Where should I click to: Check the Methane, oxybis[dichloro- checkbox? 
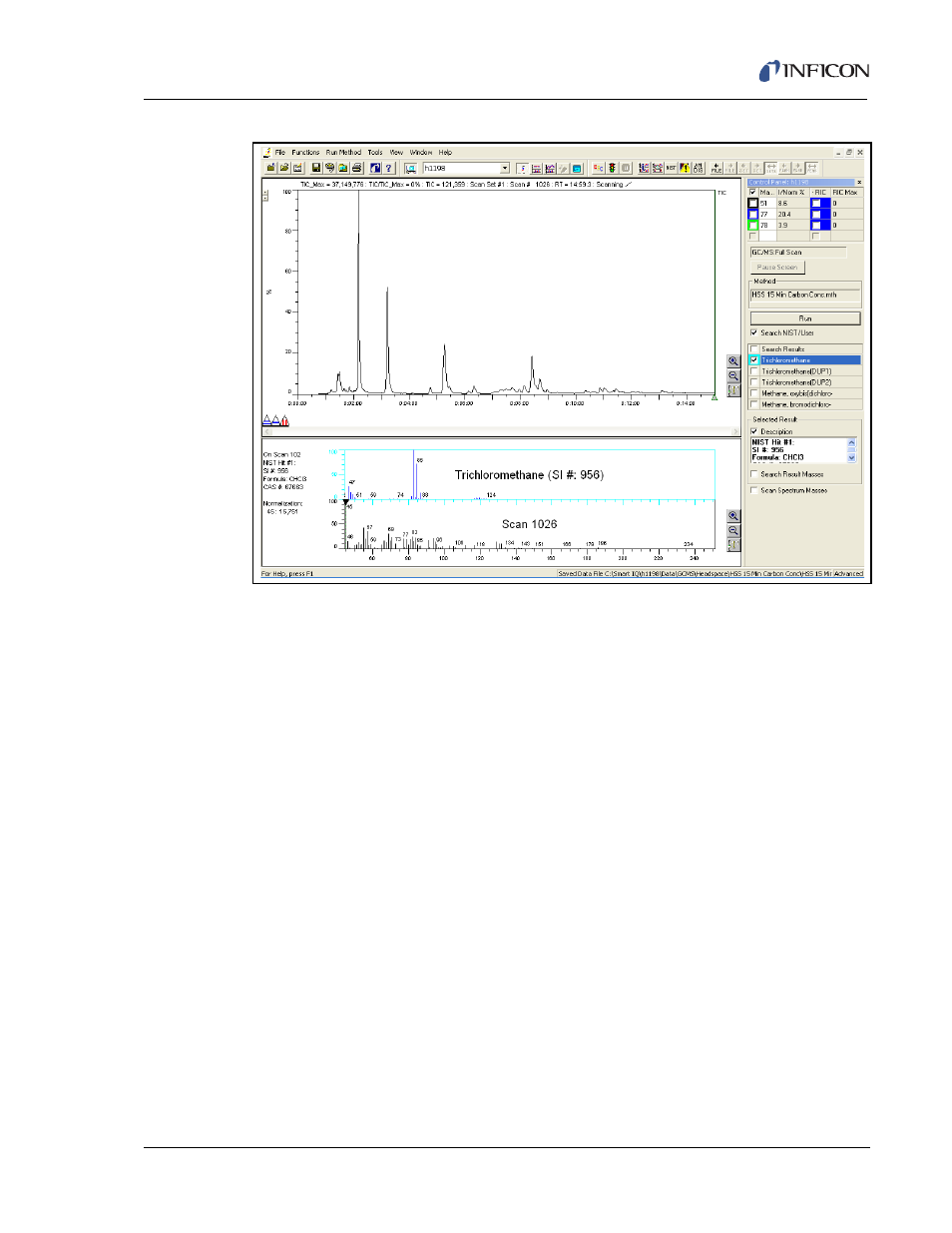754,393
